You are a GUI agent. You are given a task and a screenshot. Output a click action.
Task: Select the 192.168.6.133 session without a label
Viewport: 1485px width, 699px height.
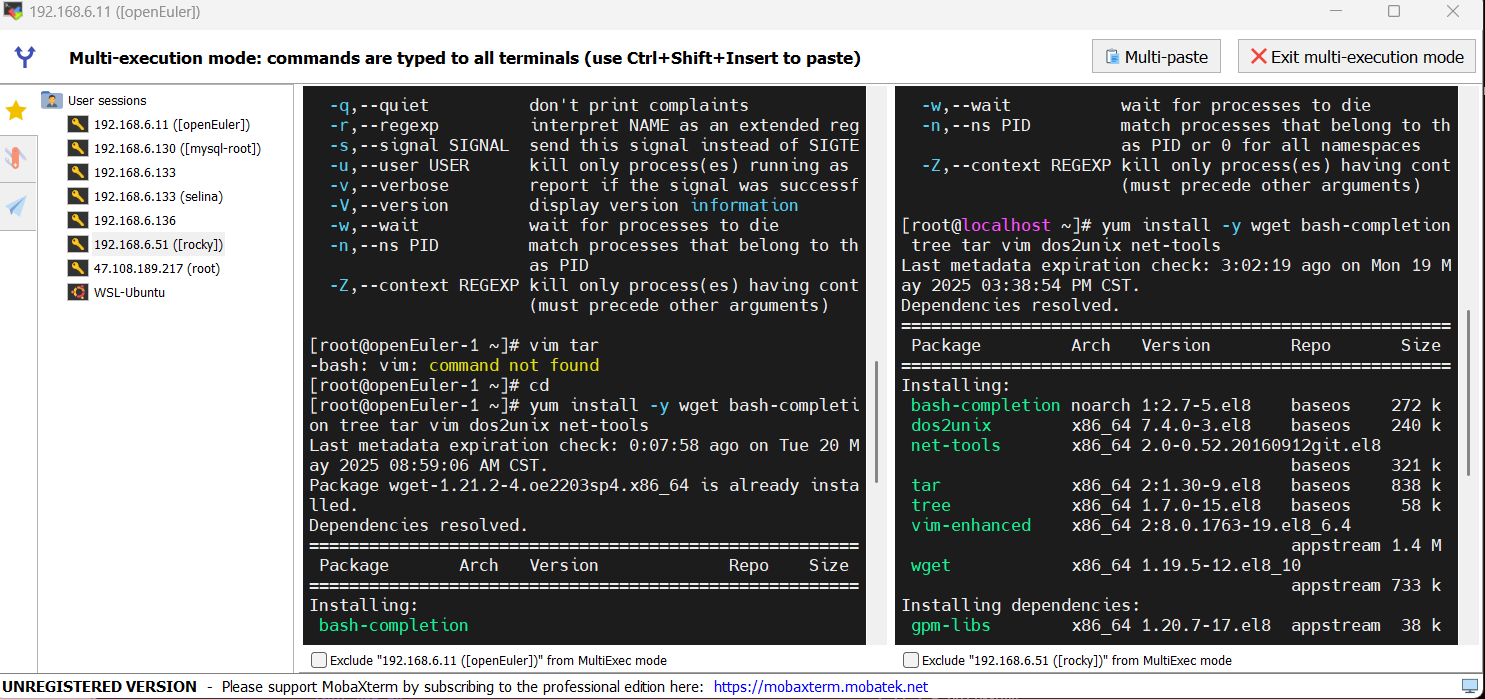pyautogui.click(x=135, y=172)
